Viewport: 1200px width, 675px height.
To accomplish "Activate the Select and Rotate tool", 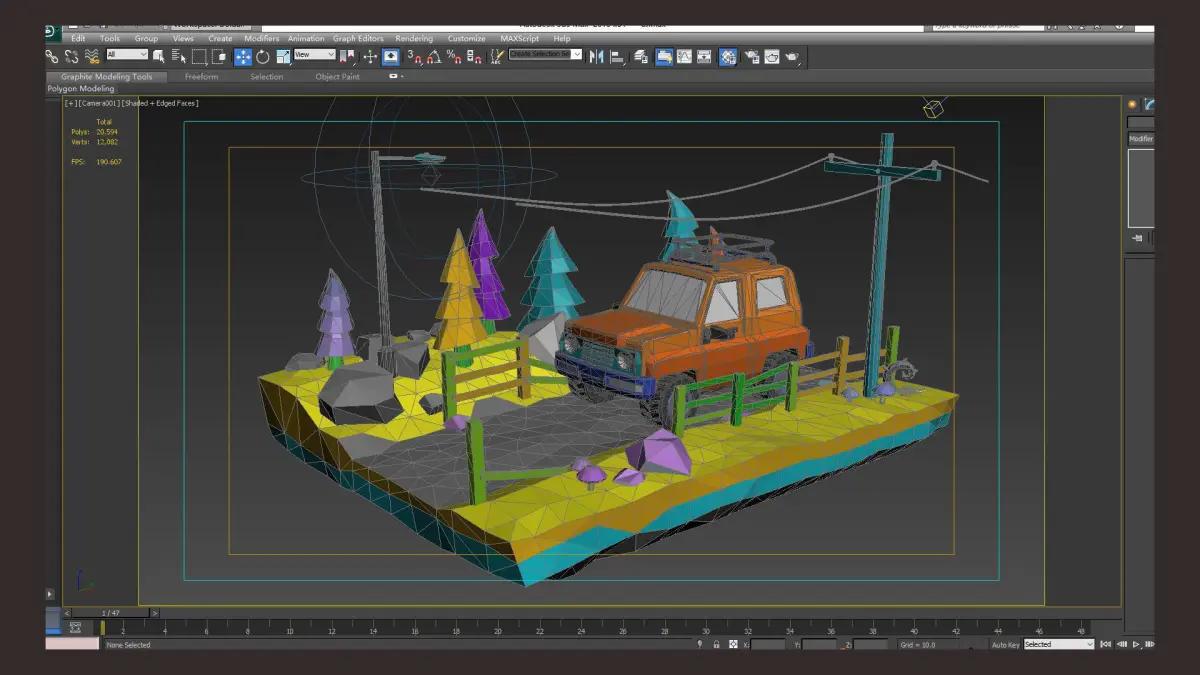I will tap(263, 57).
